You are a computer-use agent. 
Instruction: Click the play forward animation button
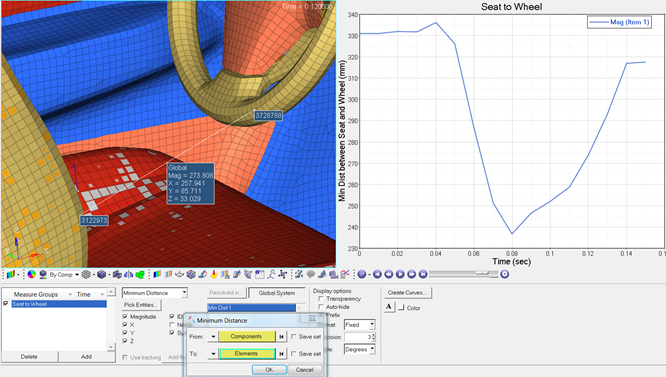(400, 274)
